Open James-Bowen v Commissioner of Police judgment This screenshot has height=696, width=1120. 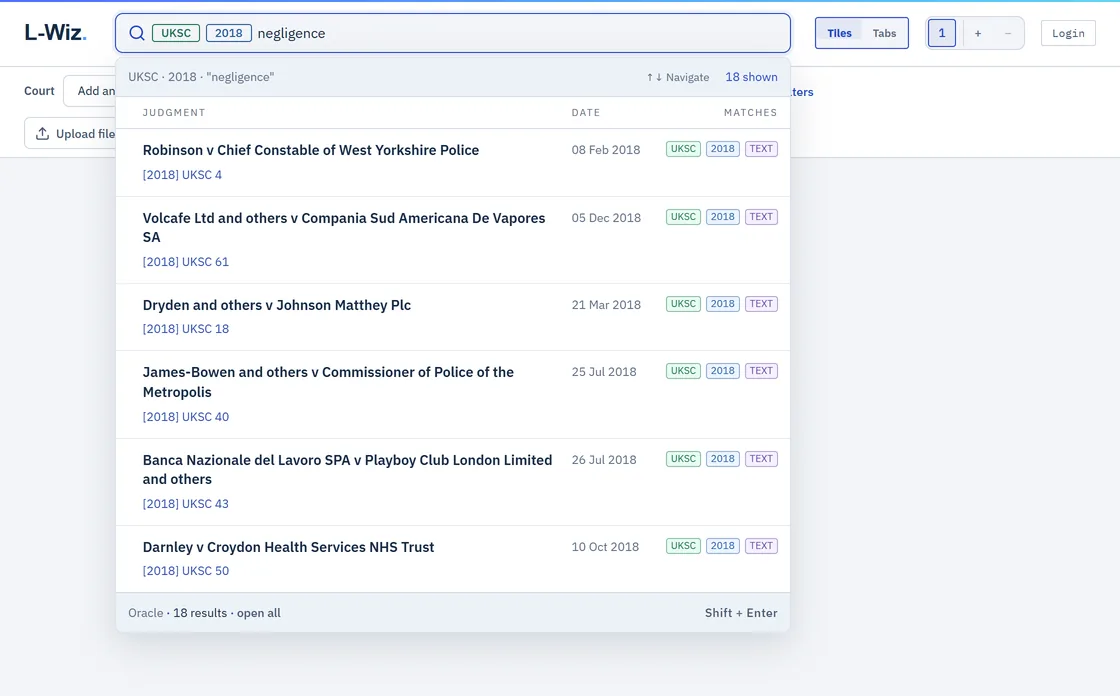coord(328,382)
